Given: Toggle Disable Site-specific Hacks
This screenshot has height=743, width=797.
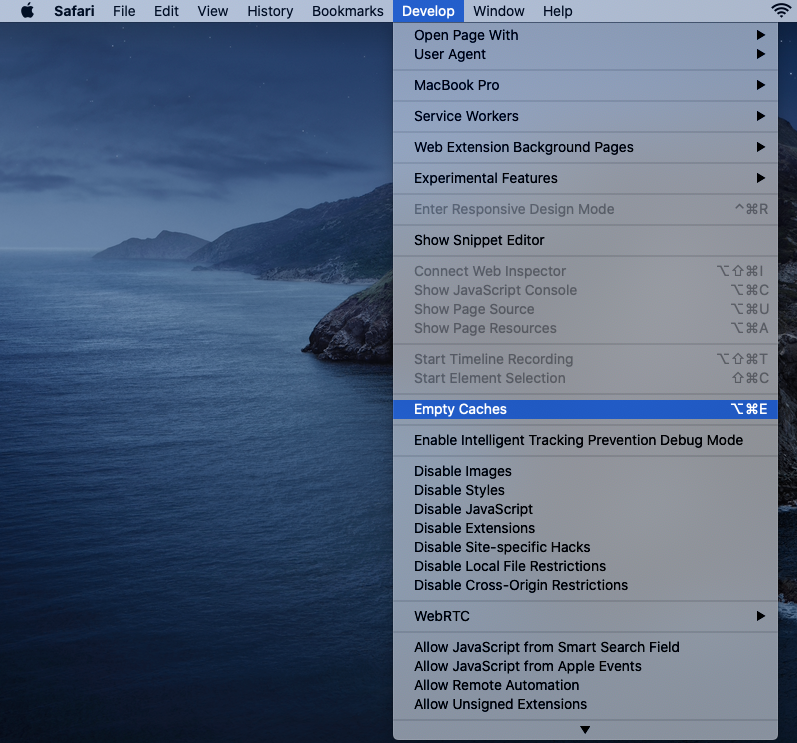Looking at the screenshot, I should pos(585,547).
